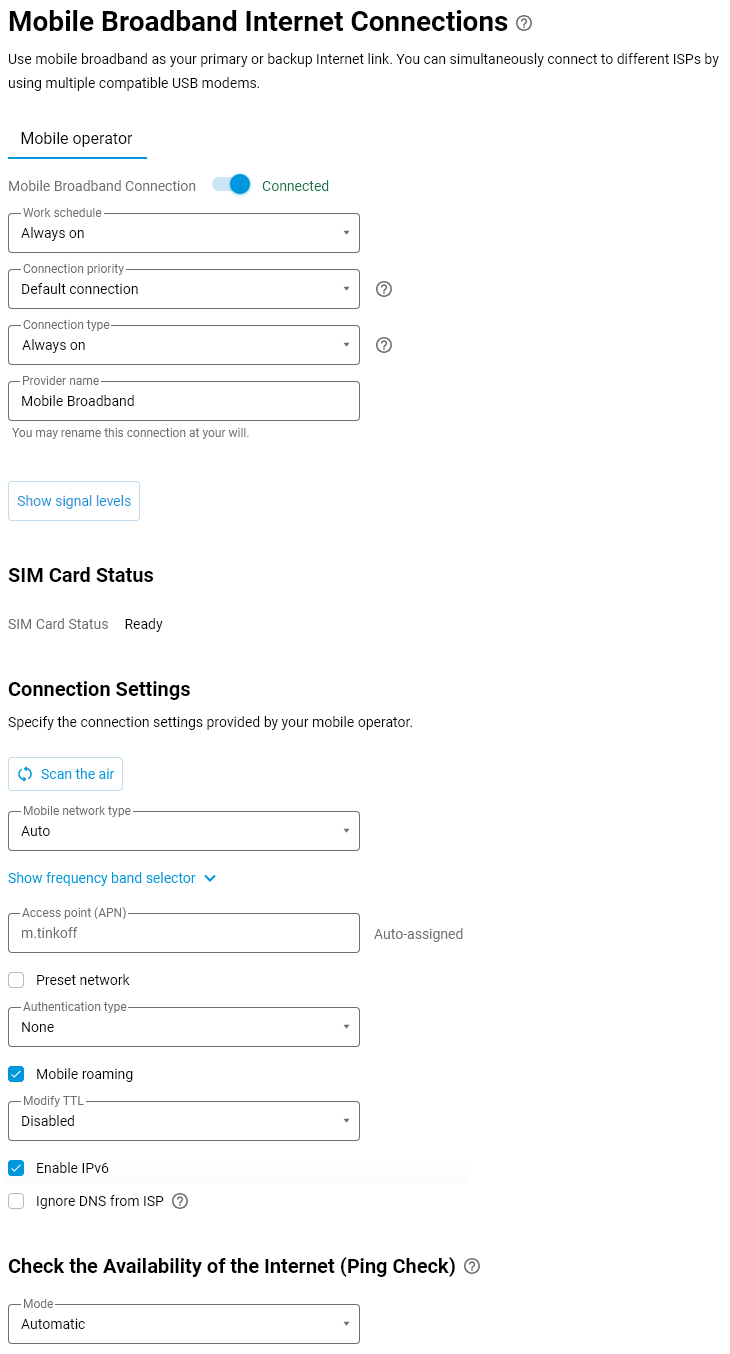
Task: Toggle the Mobile Broadband Connection switch
Action: [x=232, y=185]
